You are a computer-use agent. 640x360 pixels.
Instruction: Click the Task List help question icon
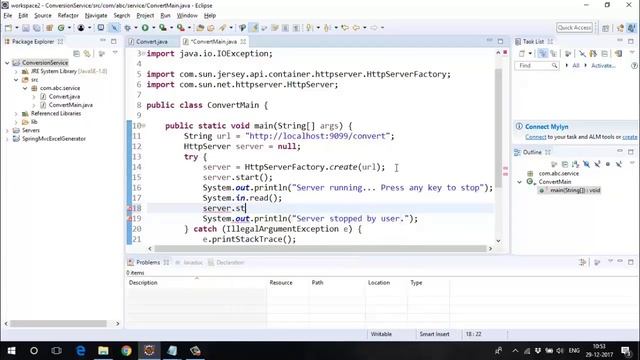(x=634, y=65)
